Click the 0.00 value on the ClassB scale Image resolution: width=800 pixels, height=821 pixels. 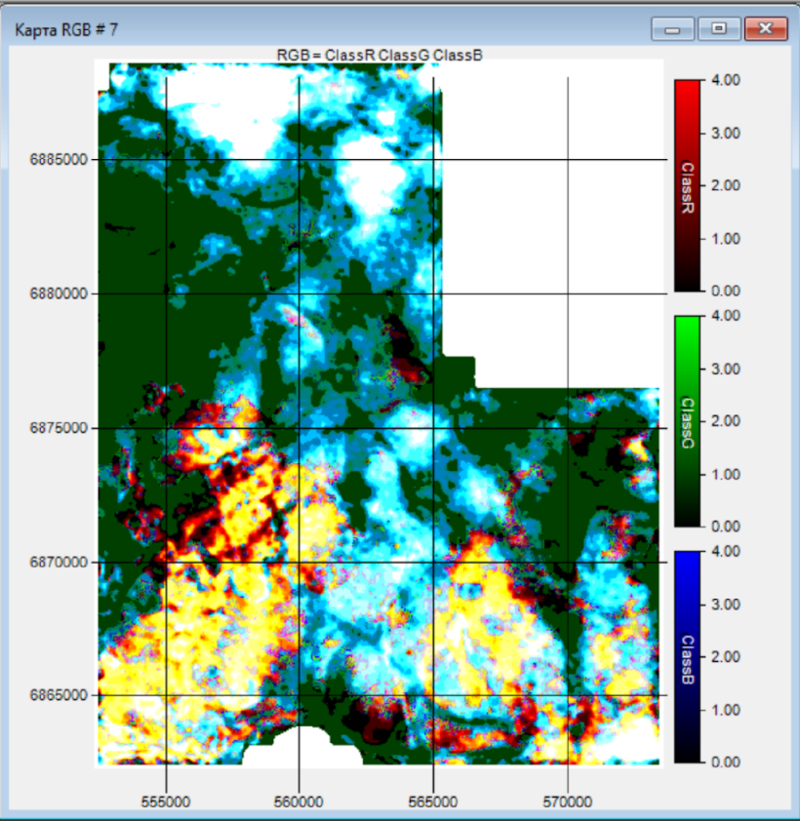(x=726, y=762)
